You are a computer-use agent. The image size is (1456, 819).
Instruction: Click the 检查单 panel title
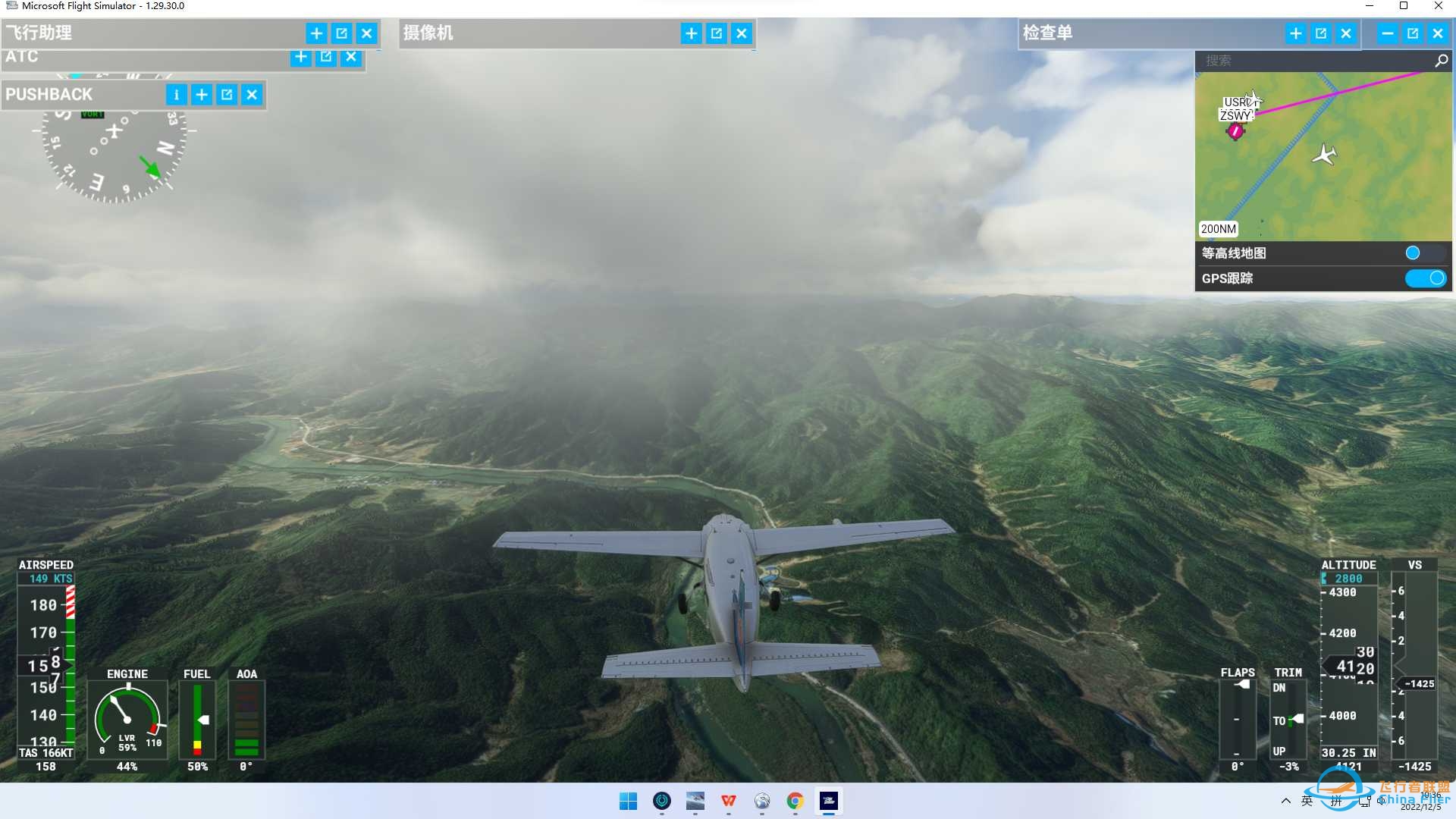tap(1047, 33)
